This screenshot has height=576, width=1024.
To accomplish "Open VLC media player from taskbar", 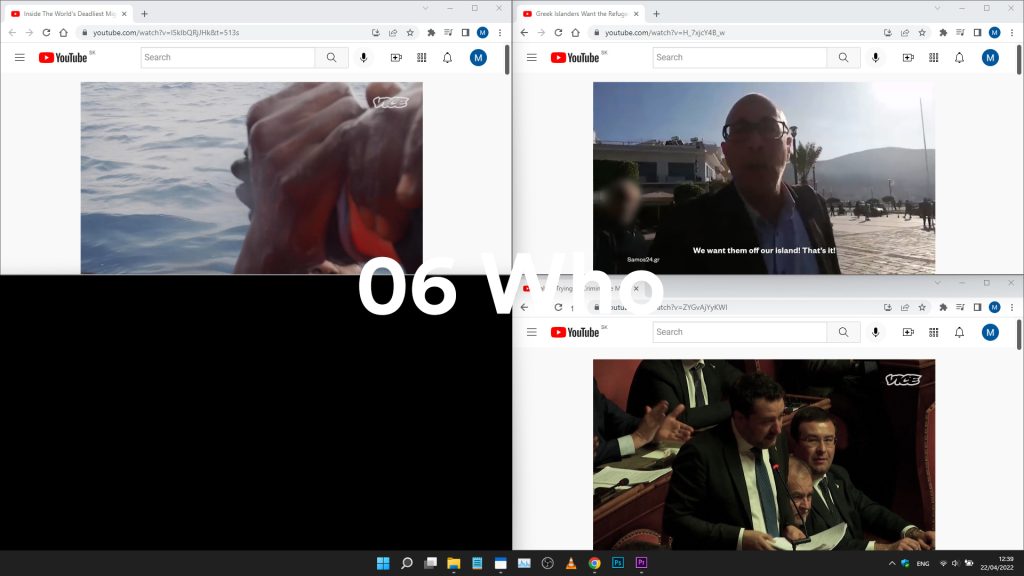I will [x=571, y=563].
